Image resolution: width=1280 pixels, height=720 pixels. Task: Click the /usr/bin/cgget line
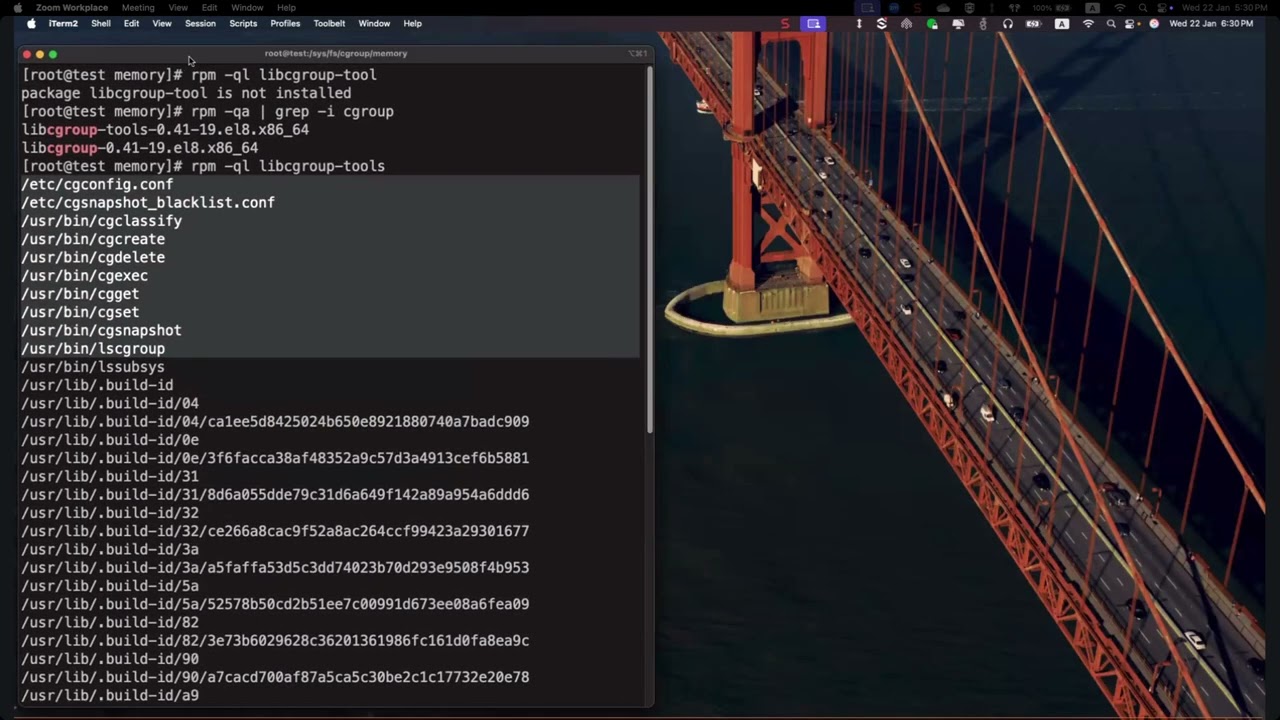tap(80, 294)
